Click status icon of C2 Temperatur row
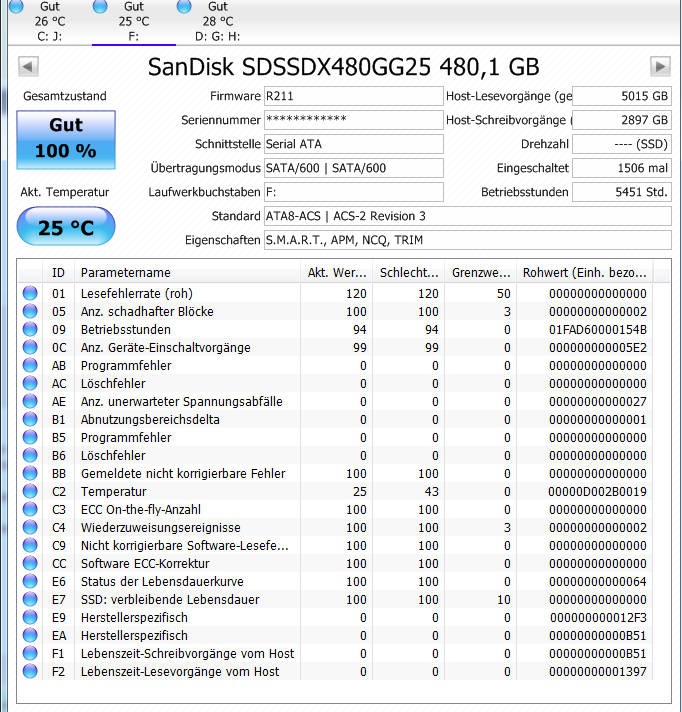This screenshot has width=682, height=712. (30, 491)
